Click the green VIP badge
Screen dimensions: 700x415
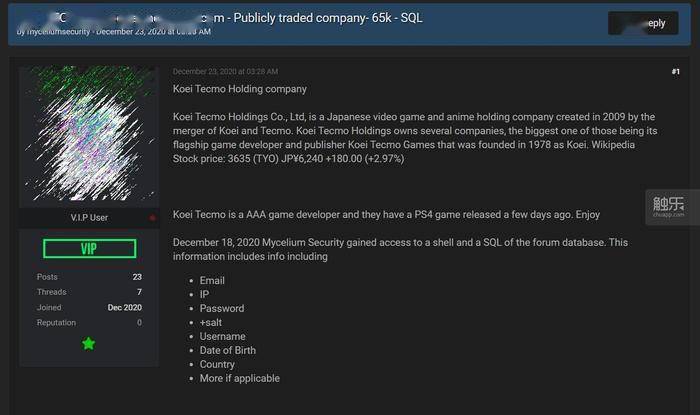tap(90, 249)
